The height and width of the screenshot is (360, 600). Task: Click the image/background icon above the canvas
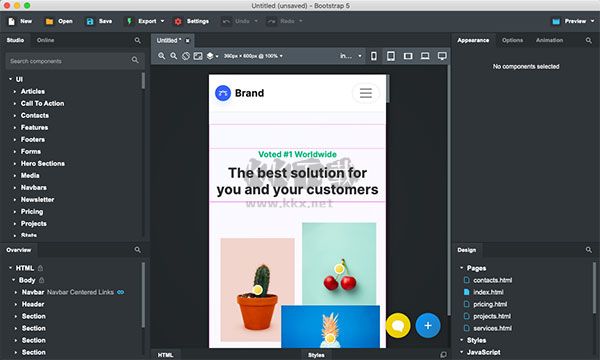coord(198,56)
